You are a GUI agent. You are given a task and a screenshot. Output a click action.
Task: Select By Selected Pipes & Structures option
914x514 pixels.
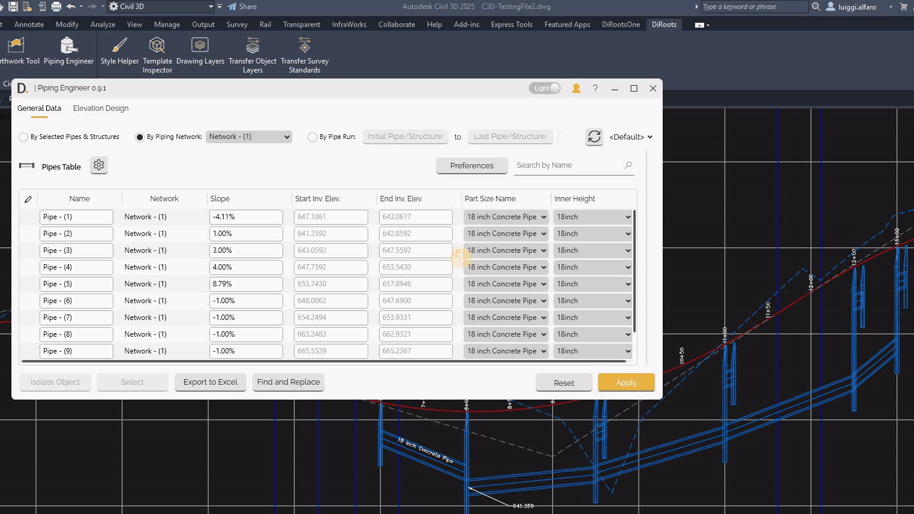pyautogui.click(x=24, y=137)
